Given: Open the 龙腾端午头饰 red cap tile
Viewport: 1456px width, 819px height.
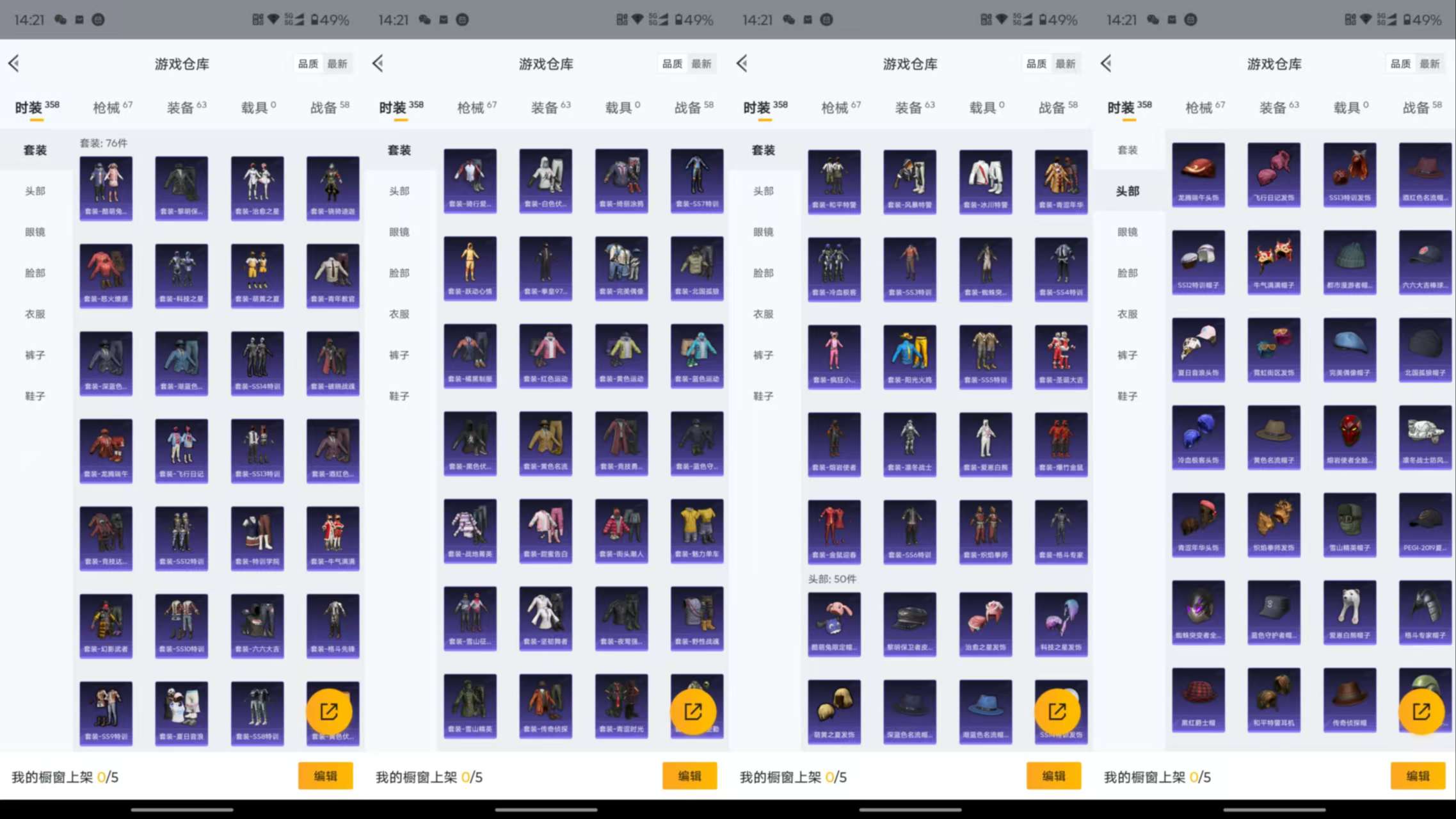Looking at the screenshot, I should [1198, 174].
